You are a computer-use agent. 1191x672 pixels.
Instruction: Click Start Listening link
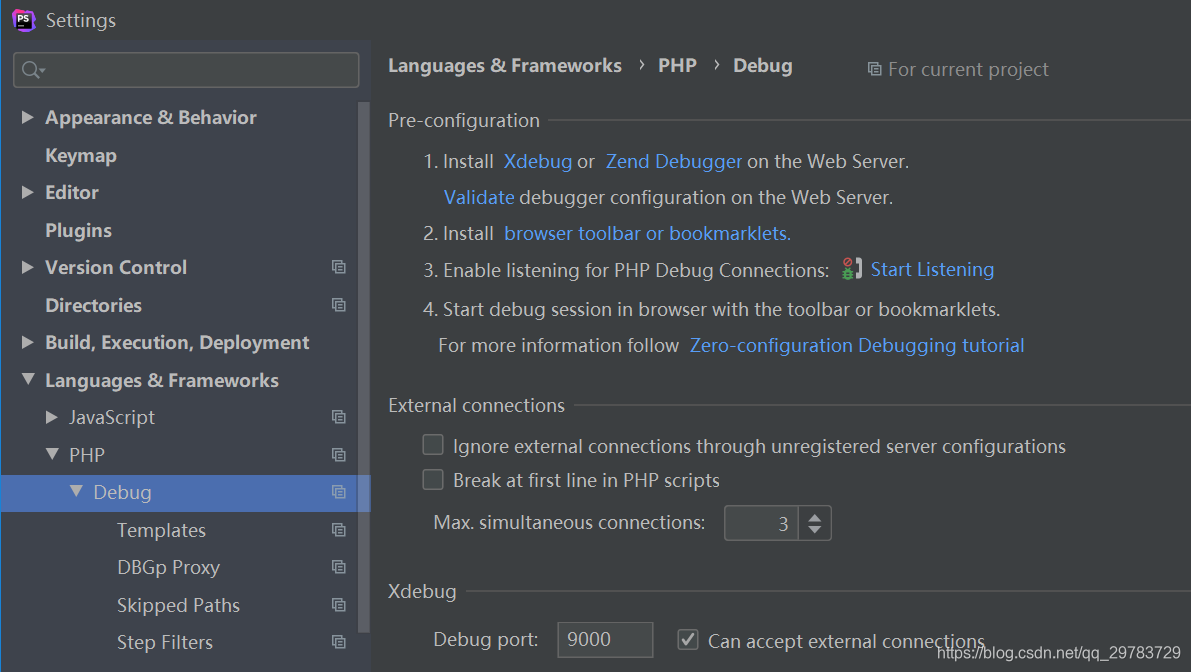point(932,270)
